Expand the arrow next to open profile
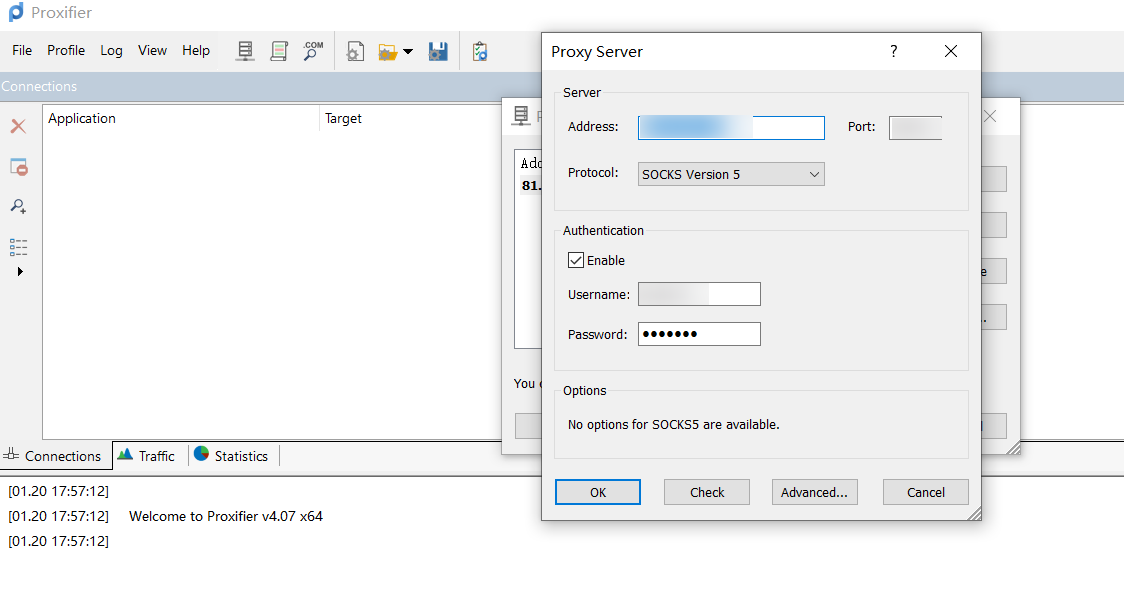Screen dimensions: 1124x590 click(x=408, y=52)
